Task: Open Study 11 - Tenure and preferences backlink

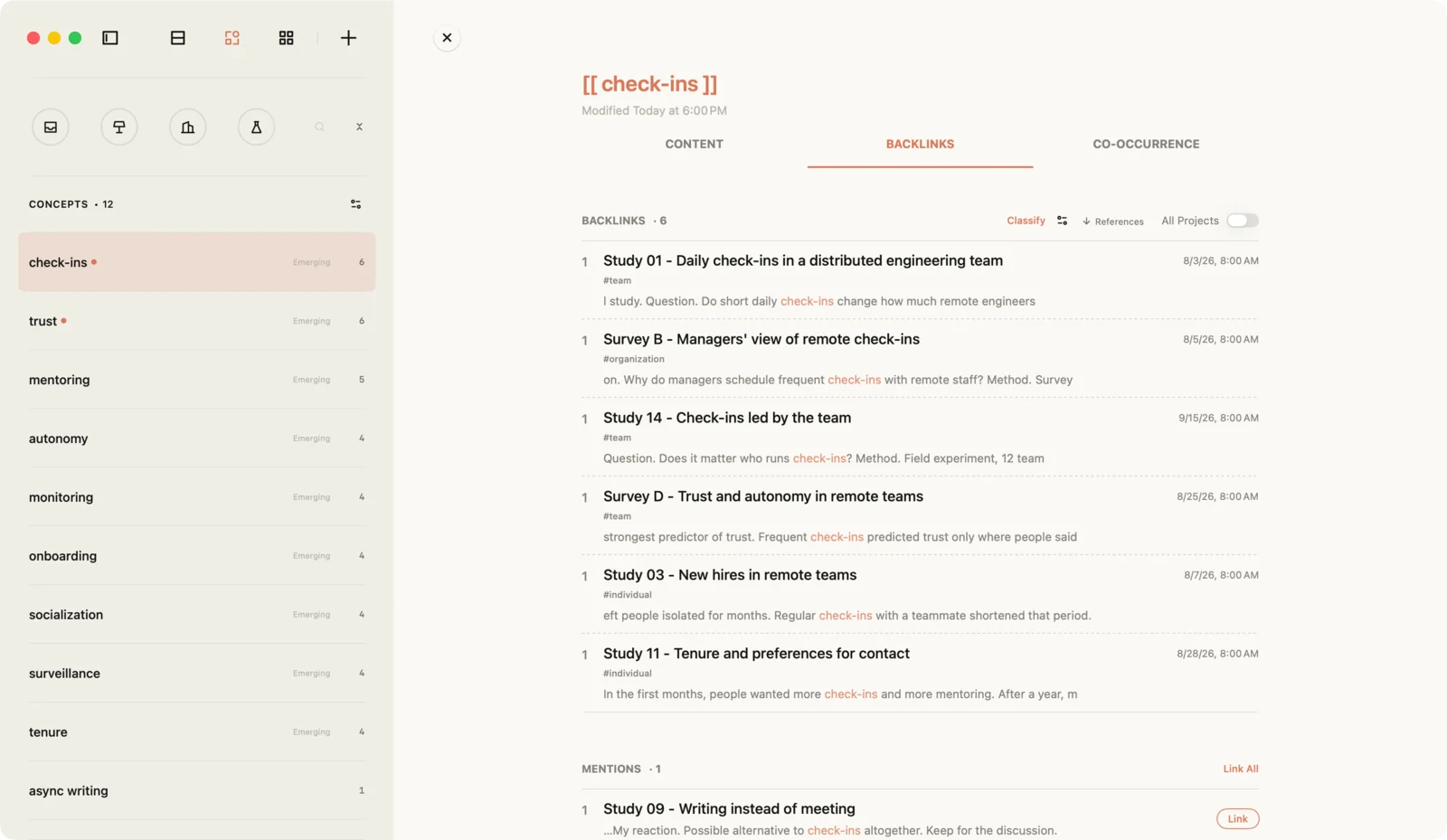Action: [920, 674]
